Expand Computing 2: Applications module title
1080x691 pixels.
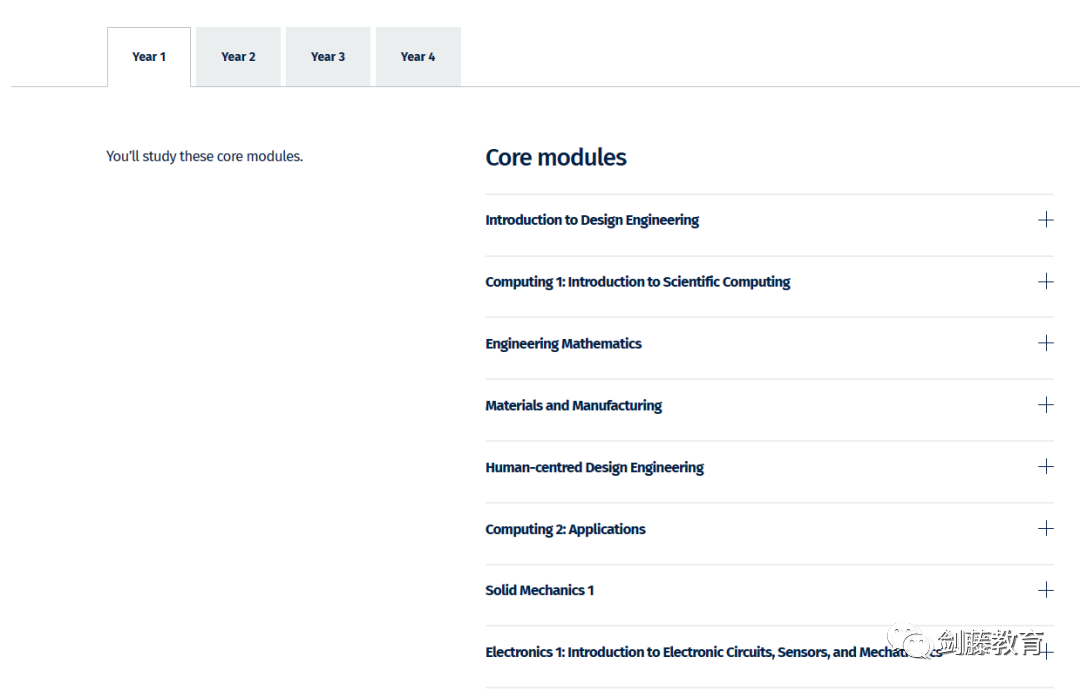565,530
